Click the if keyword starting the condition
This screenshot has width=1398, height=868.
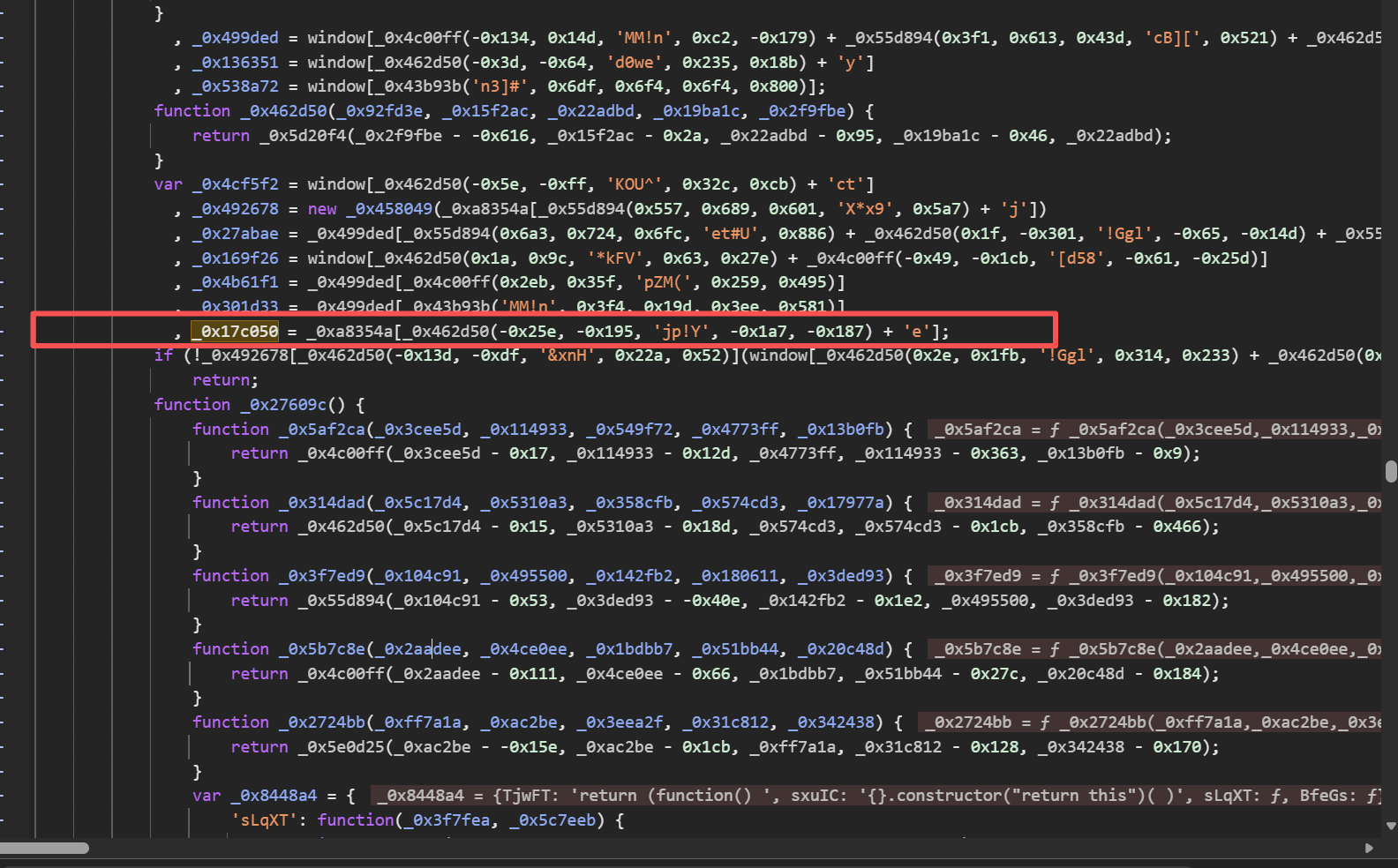coord(163,355)
